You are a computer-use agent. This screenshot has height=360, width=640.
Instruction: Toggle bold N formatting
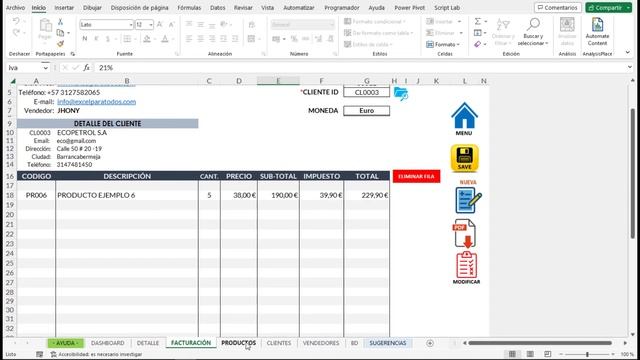point(85,39)
